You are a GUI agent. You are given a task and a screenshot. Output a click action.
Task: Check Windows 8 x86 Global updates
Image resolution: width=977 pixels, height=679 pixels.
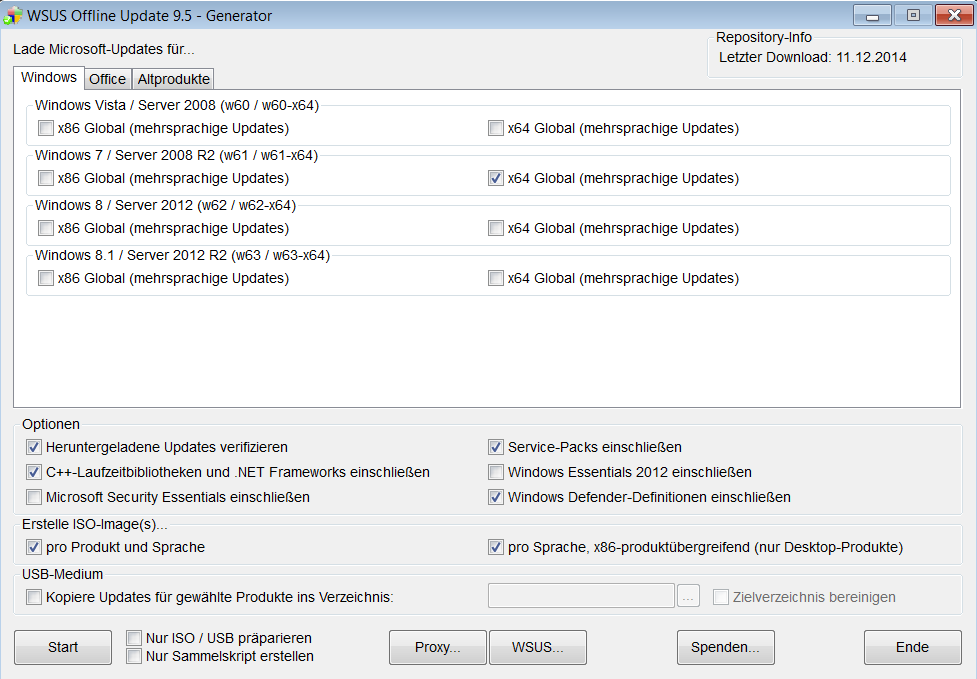pos(46,228)
